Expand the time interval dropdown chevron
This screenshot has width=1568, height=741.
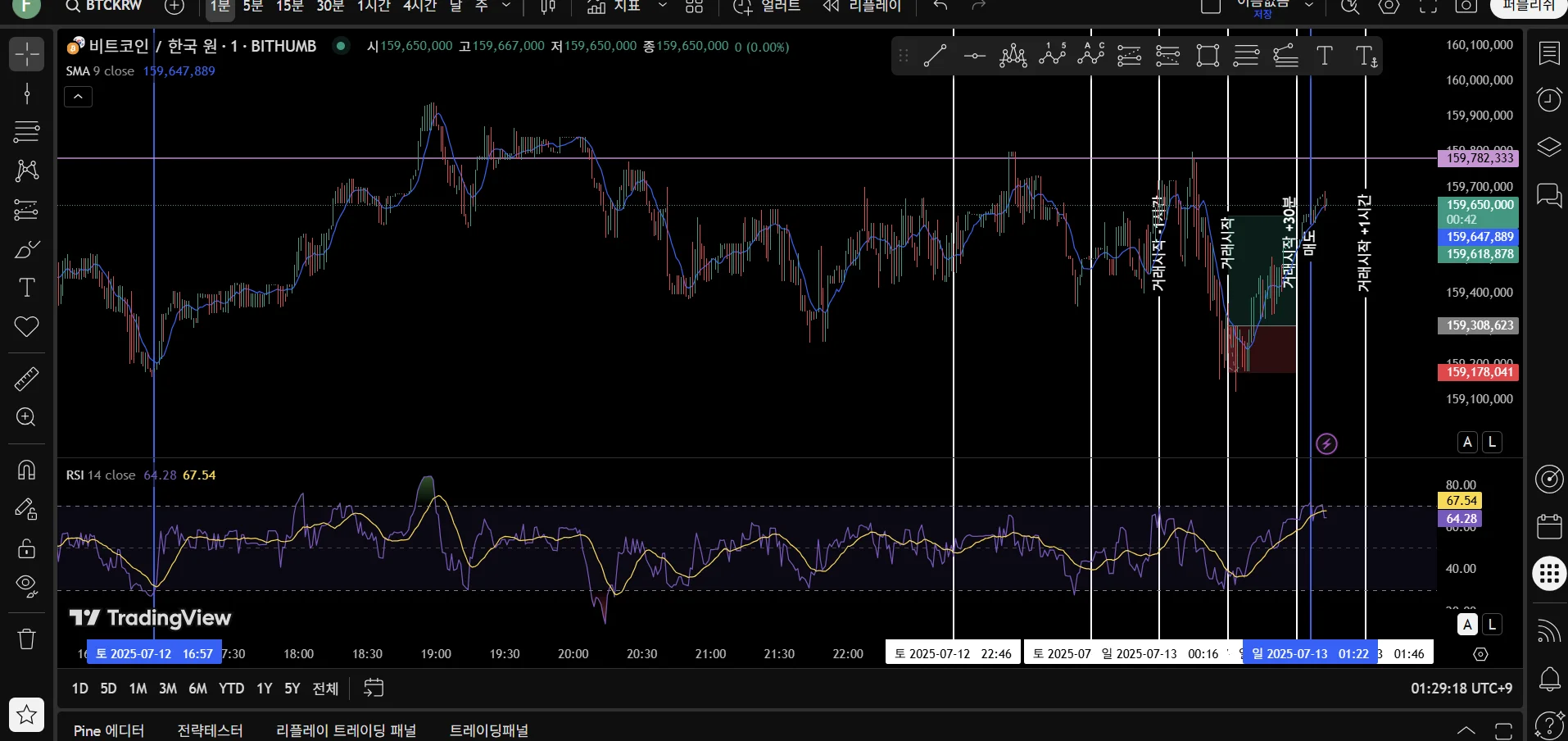tap(506, 7)
